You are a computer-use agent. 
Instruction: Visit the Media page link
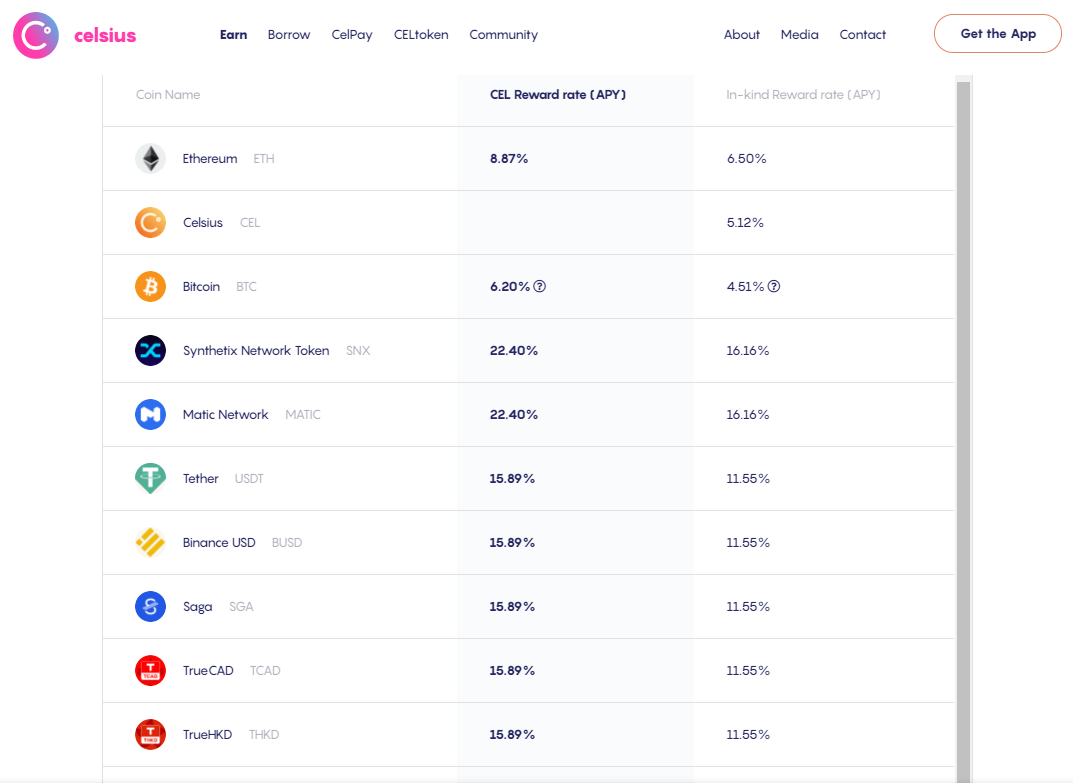point(799,34)
